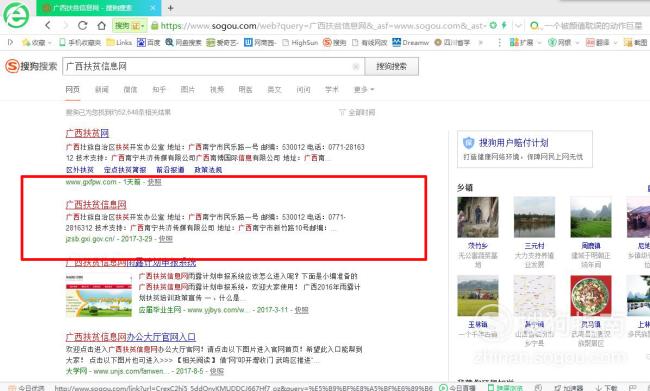Switch to the 图片 search tab

coord(188,90)
